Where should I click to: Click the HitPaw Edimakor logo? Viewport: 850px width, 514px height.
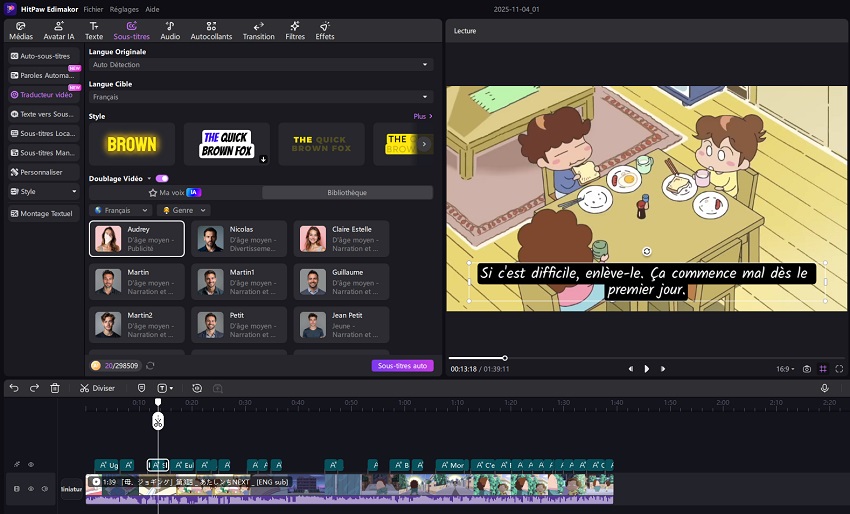pyautogui.click(x=10, y=9)
